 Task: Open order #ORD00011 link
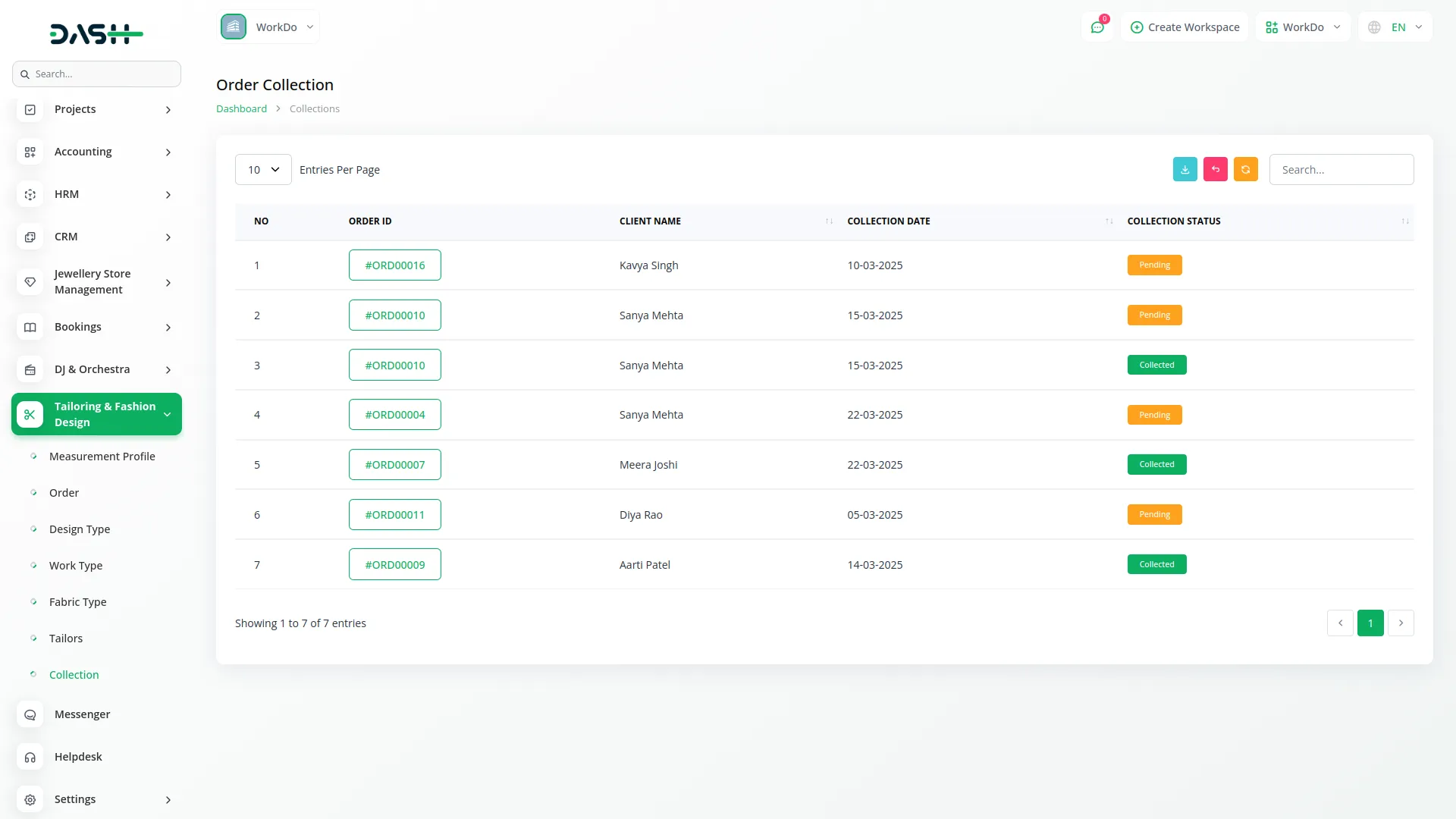point(395,514)
